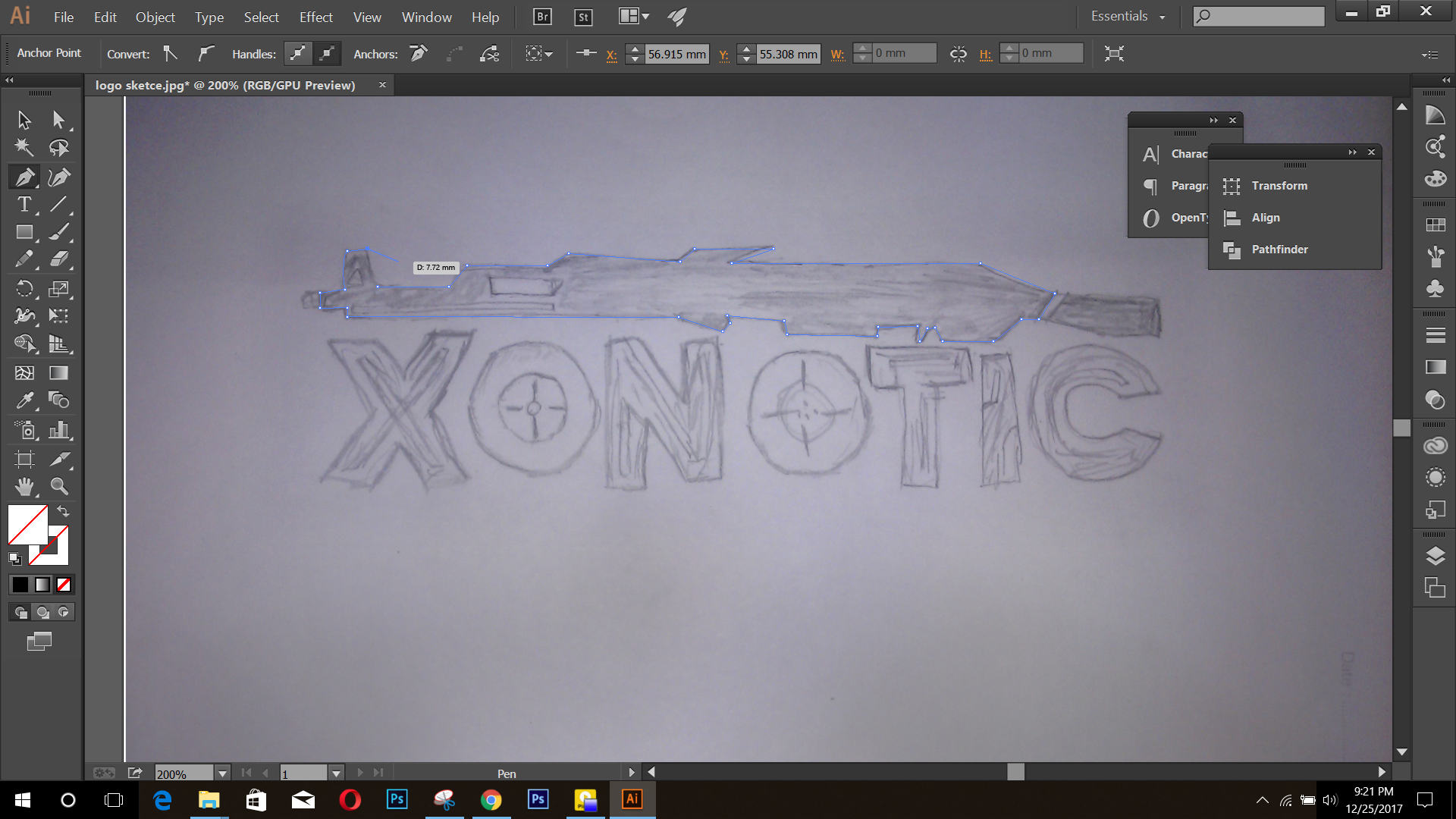Click the Fill color swatch
Screen dimensions: 1456x819
27,525
